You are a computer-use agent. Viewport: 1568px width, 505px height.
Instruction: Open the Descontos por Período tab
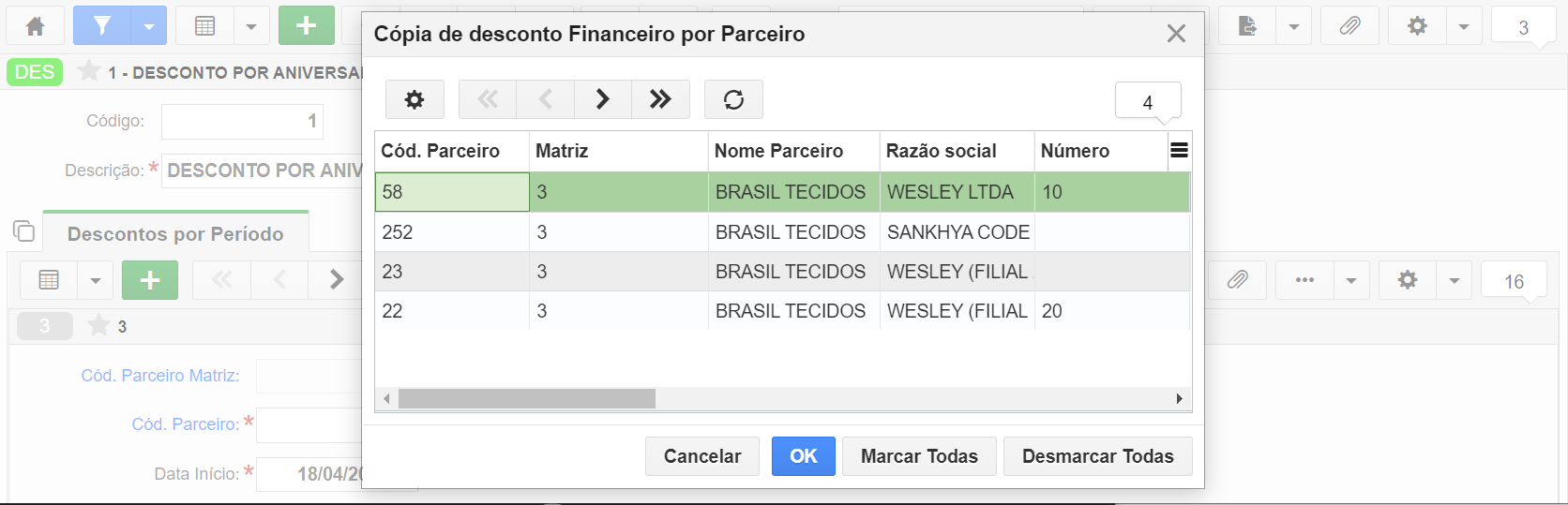(x=175, y=233)
